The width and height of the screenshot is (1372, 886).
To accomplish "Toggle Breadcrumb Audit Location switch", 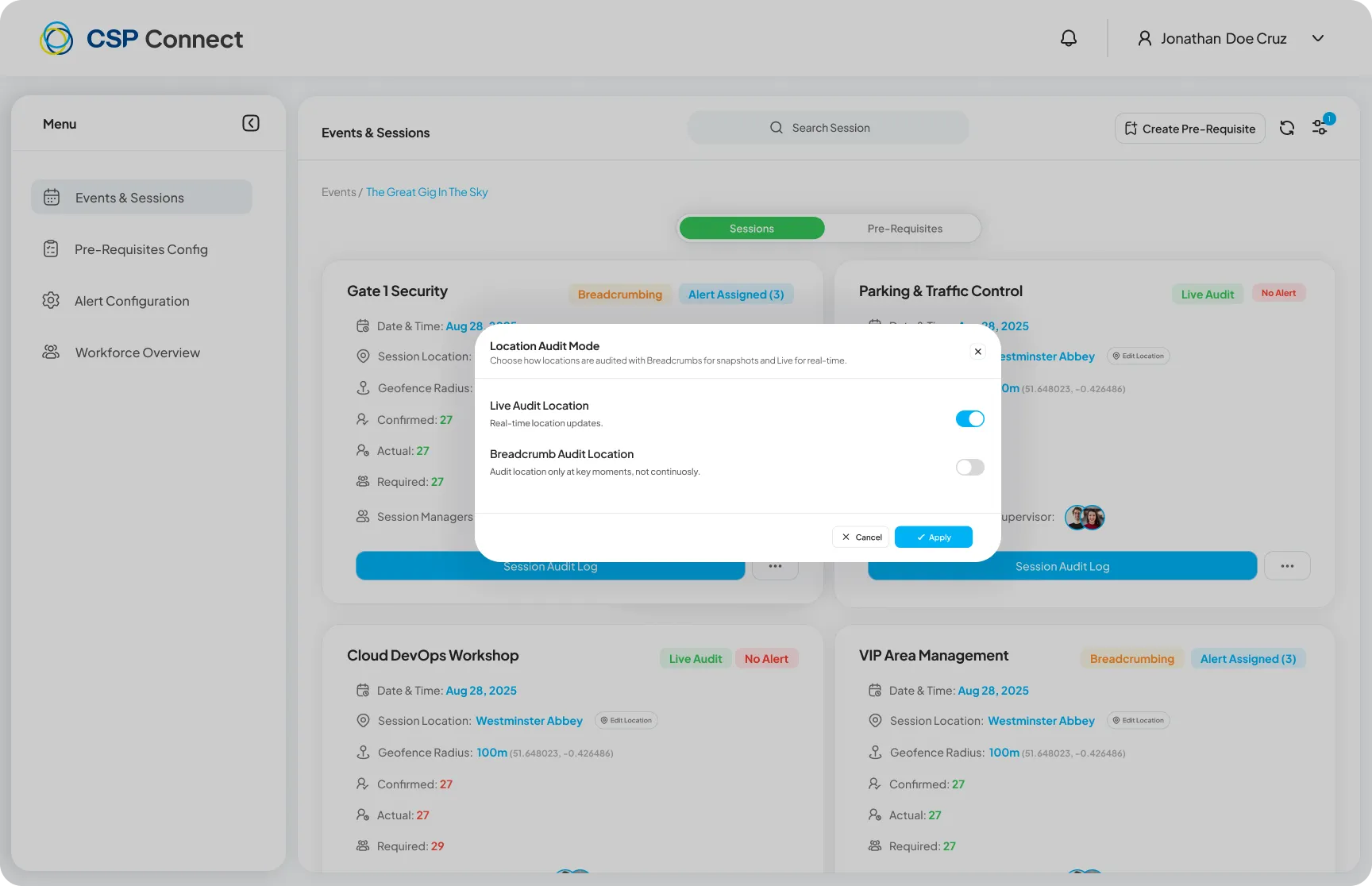I will 970,467.
